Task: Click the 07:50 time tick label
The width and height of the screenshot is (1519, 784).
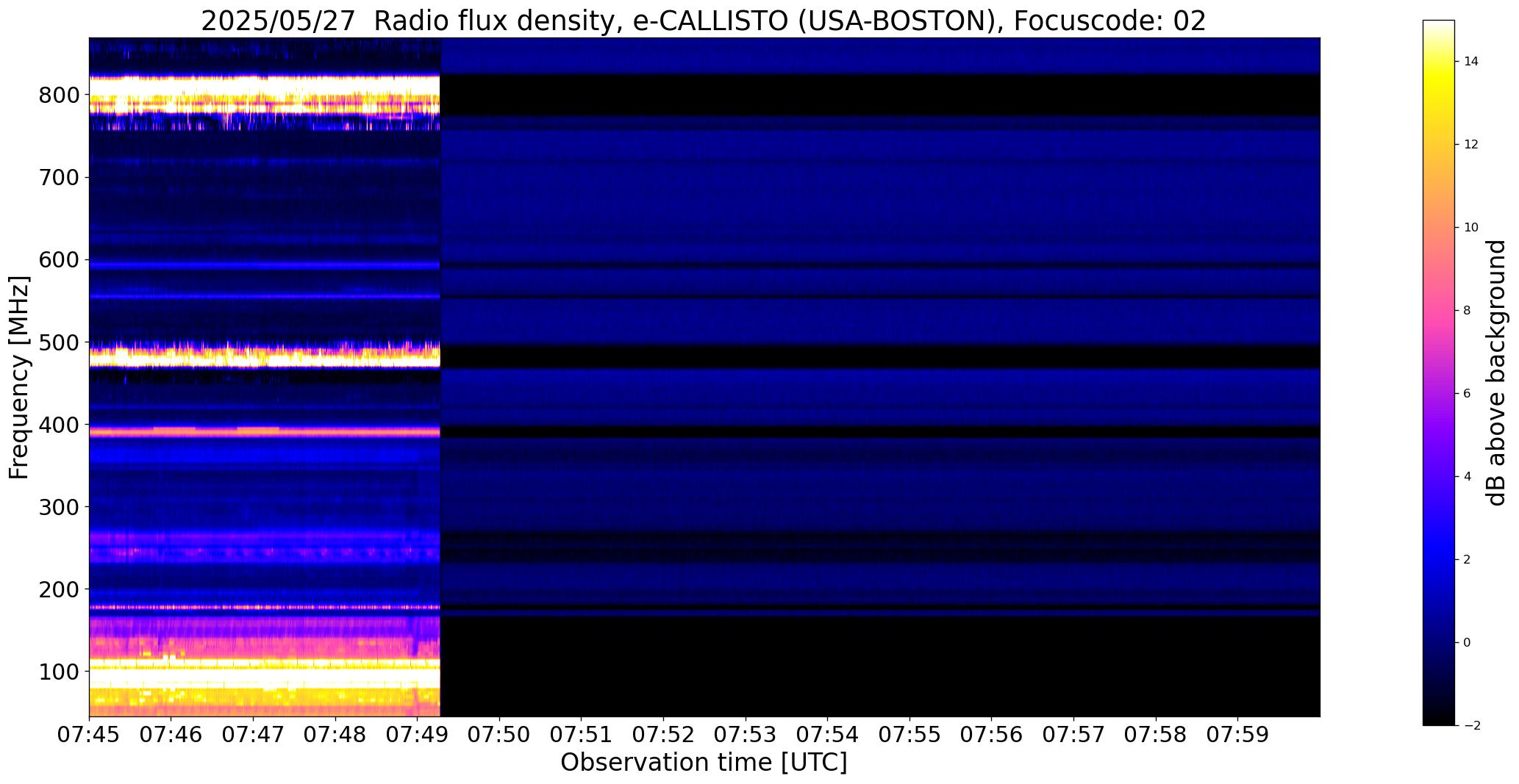Action: (500, 735)
